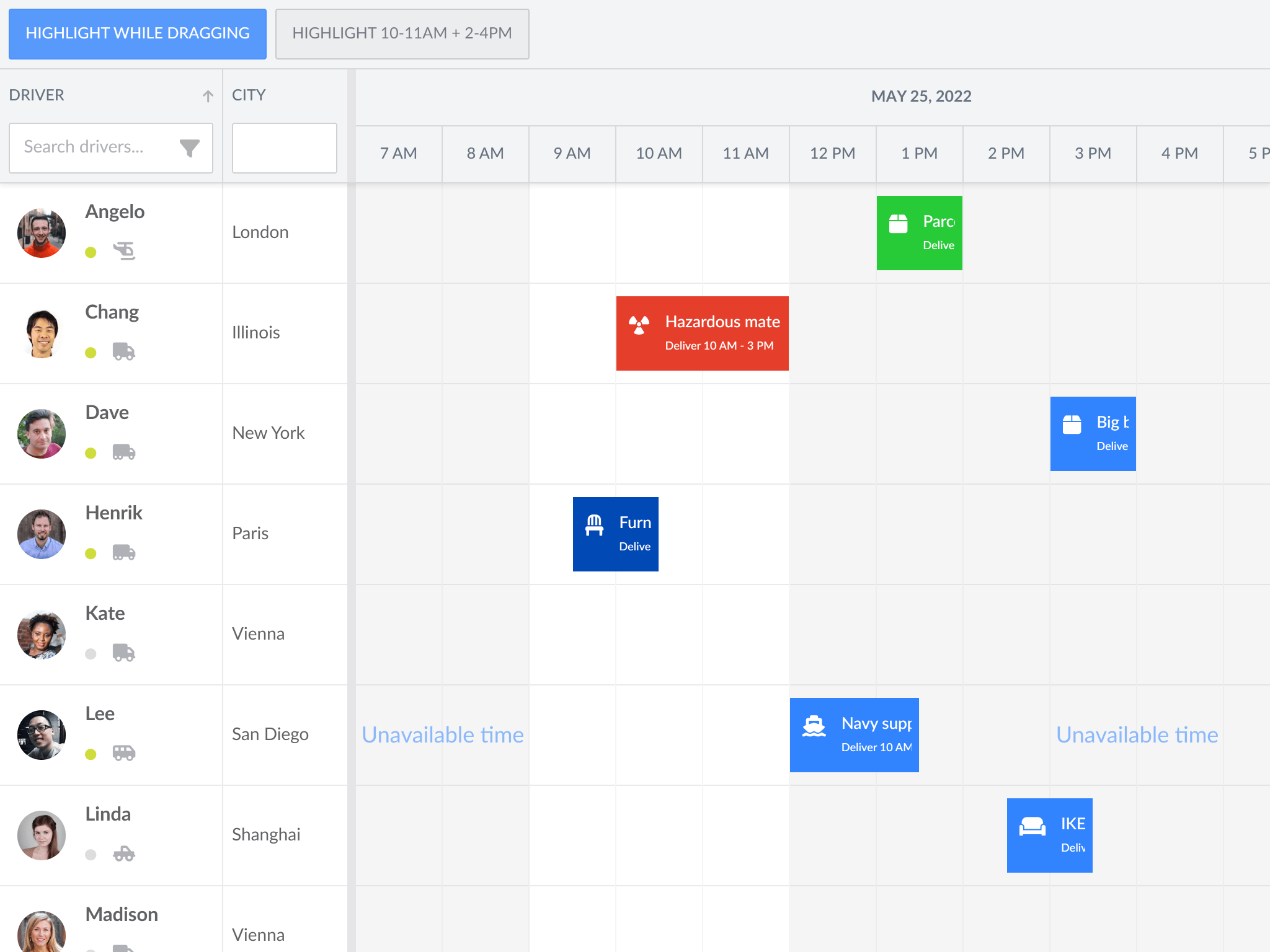Click the radiation icon on Hazardous material event
1270x952 pixels.
[638, 322]
